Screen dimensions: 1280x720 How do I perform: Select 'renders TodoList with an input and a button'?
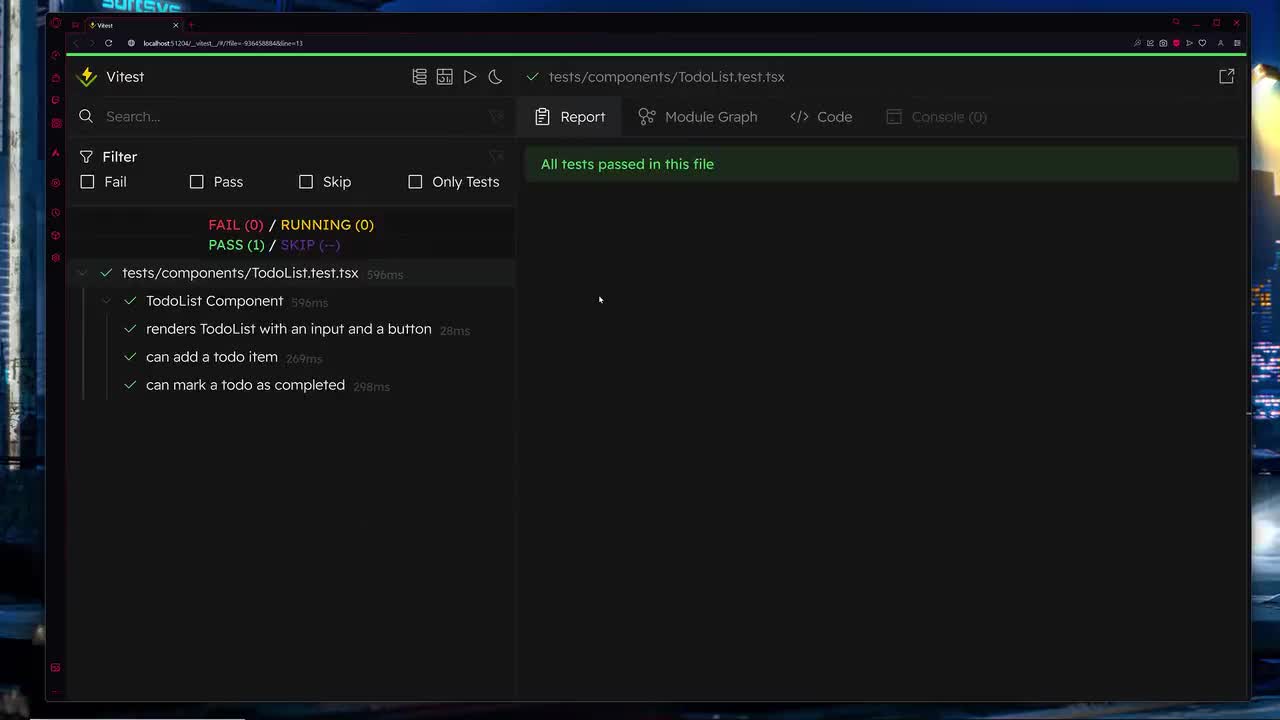(x=289, y=329)
